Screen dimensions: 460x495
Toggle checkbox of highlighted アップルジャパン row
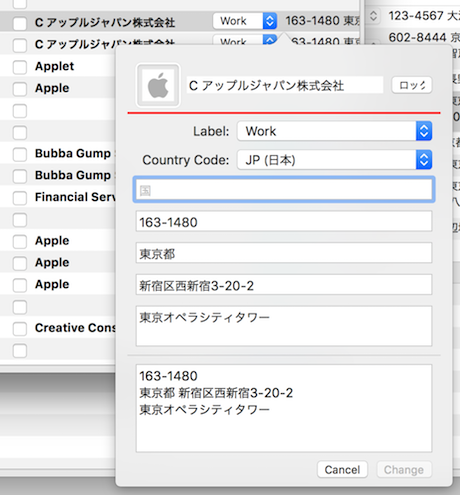[20, 23]
